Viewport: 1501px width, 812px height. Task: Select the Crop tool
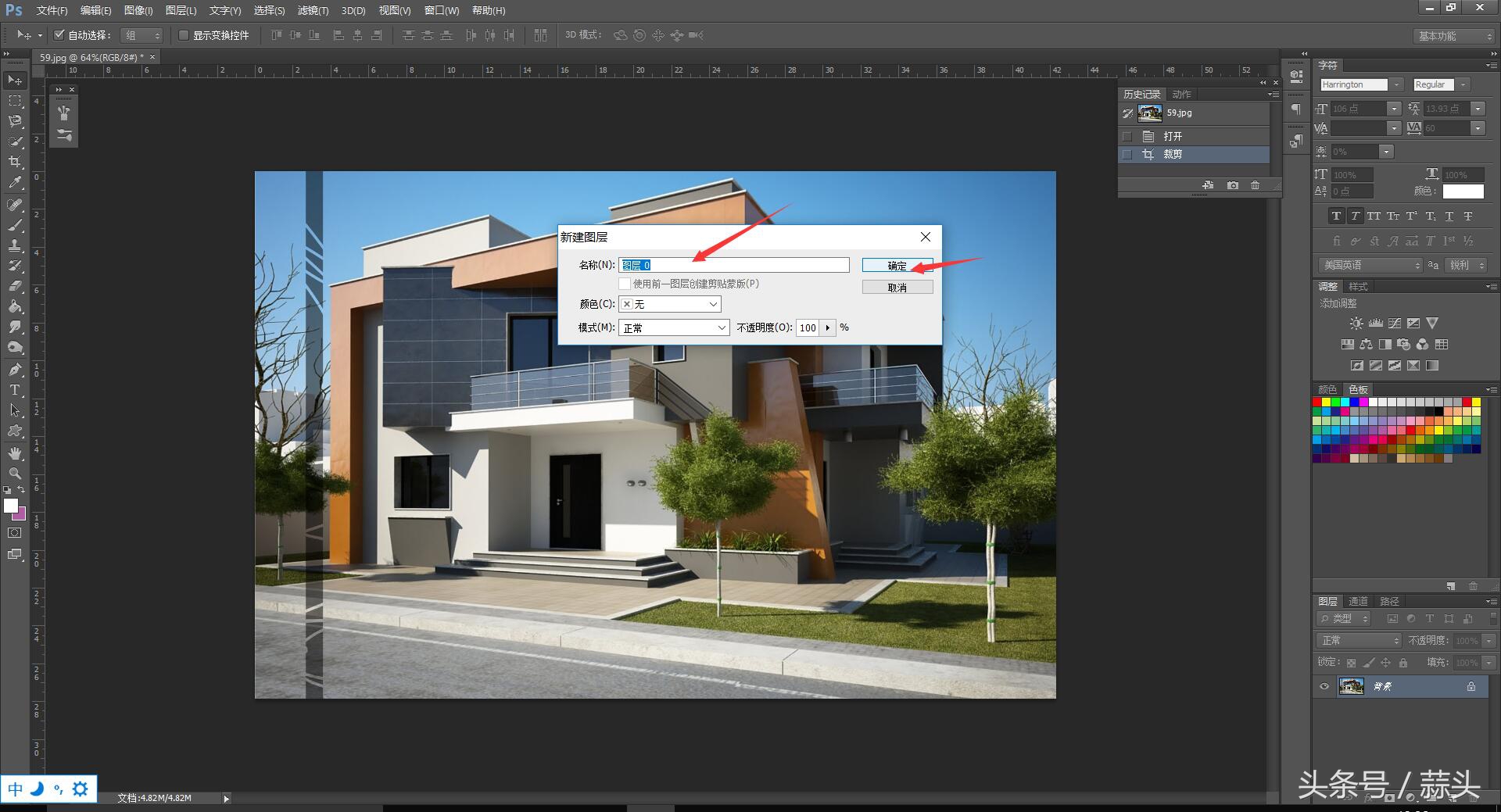click(15, 162)
